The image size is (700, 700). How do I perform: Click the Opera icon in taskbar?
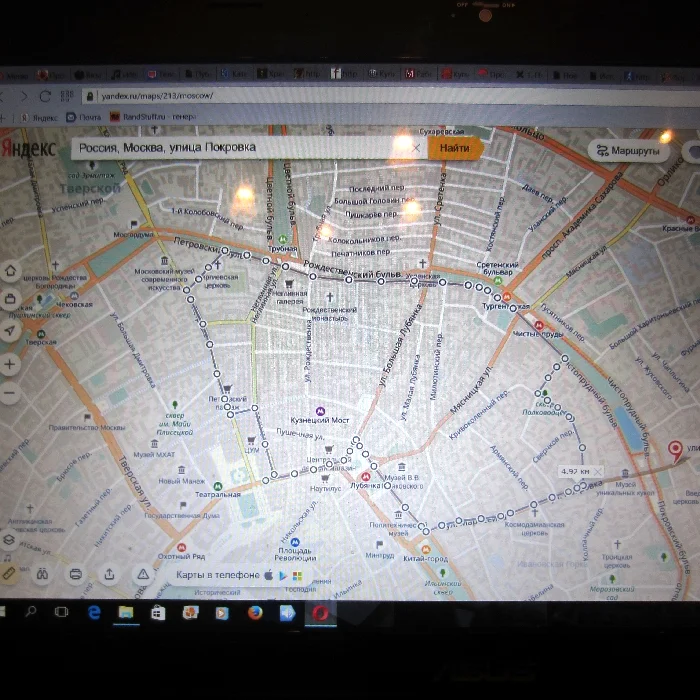coord(320,613)
